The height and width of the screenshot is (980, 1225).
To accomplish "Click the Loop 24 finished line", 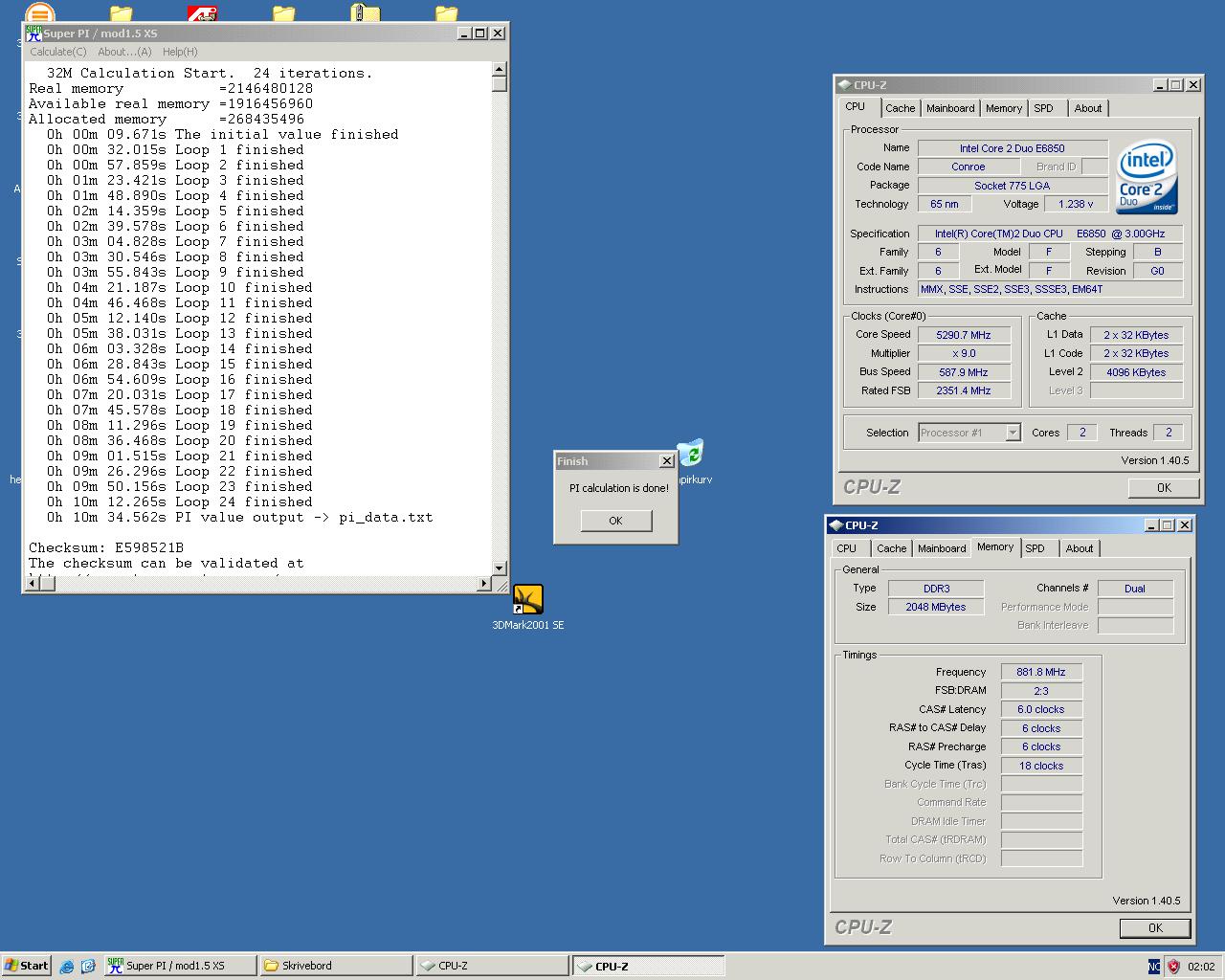I will click(180, 502).
